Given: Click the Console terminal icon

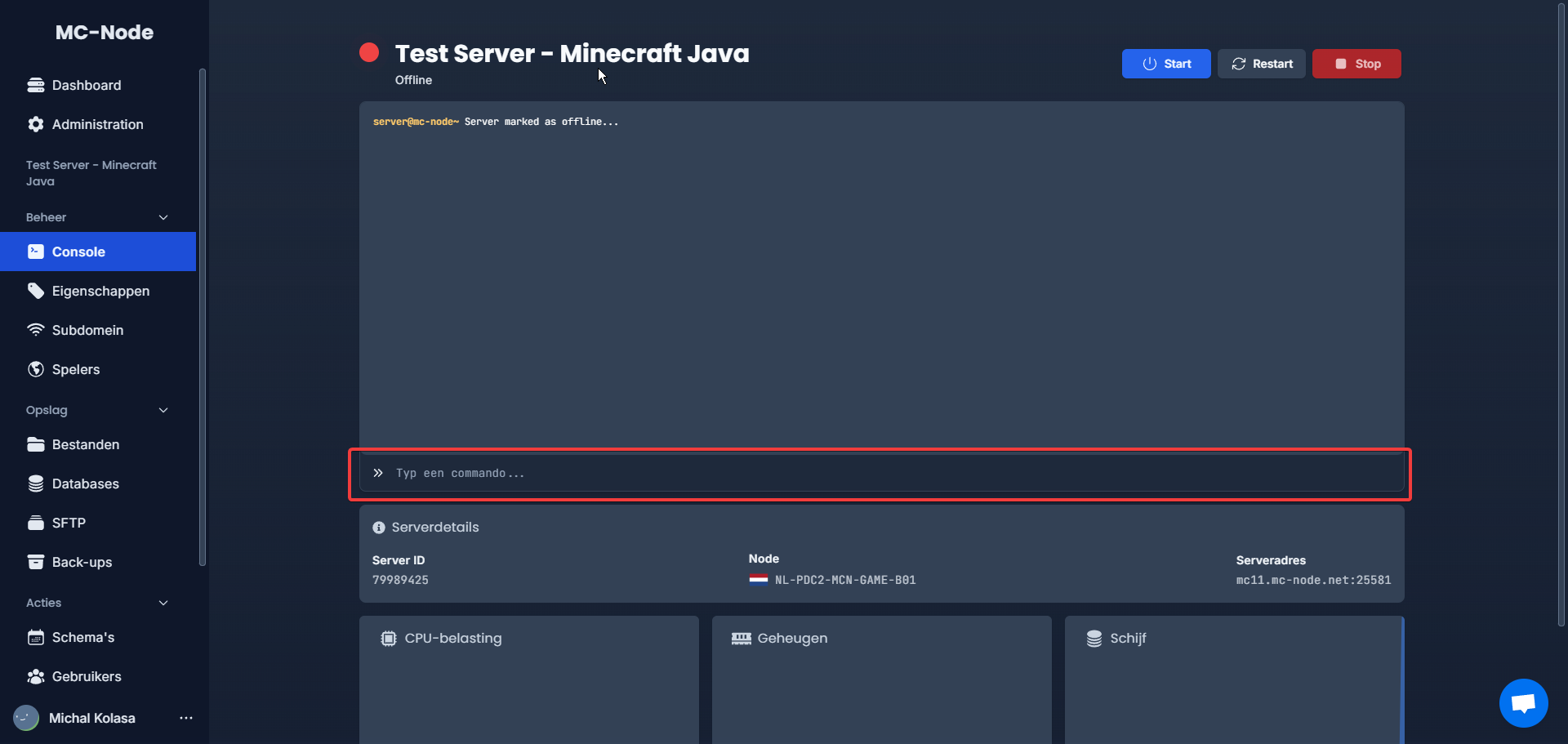Looking at the screenshot, I should coord(36,252).
